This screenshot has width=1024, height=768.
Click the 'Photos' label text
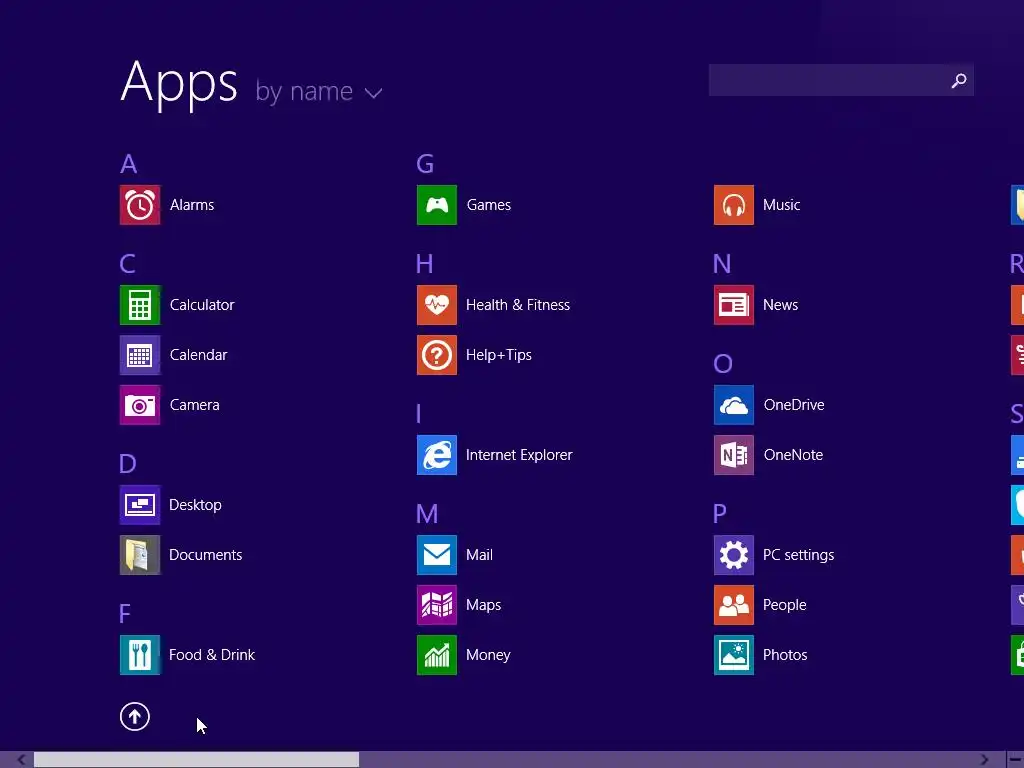786,655
